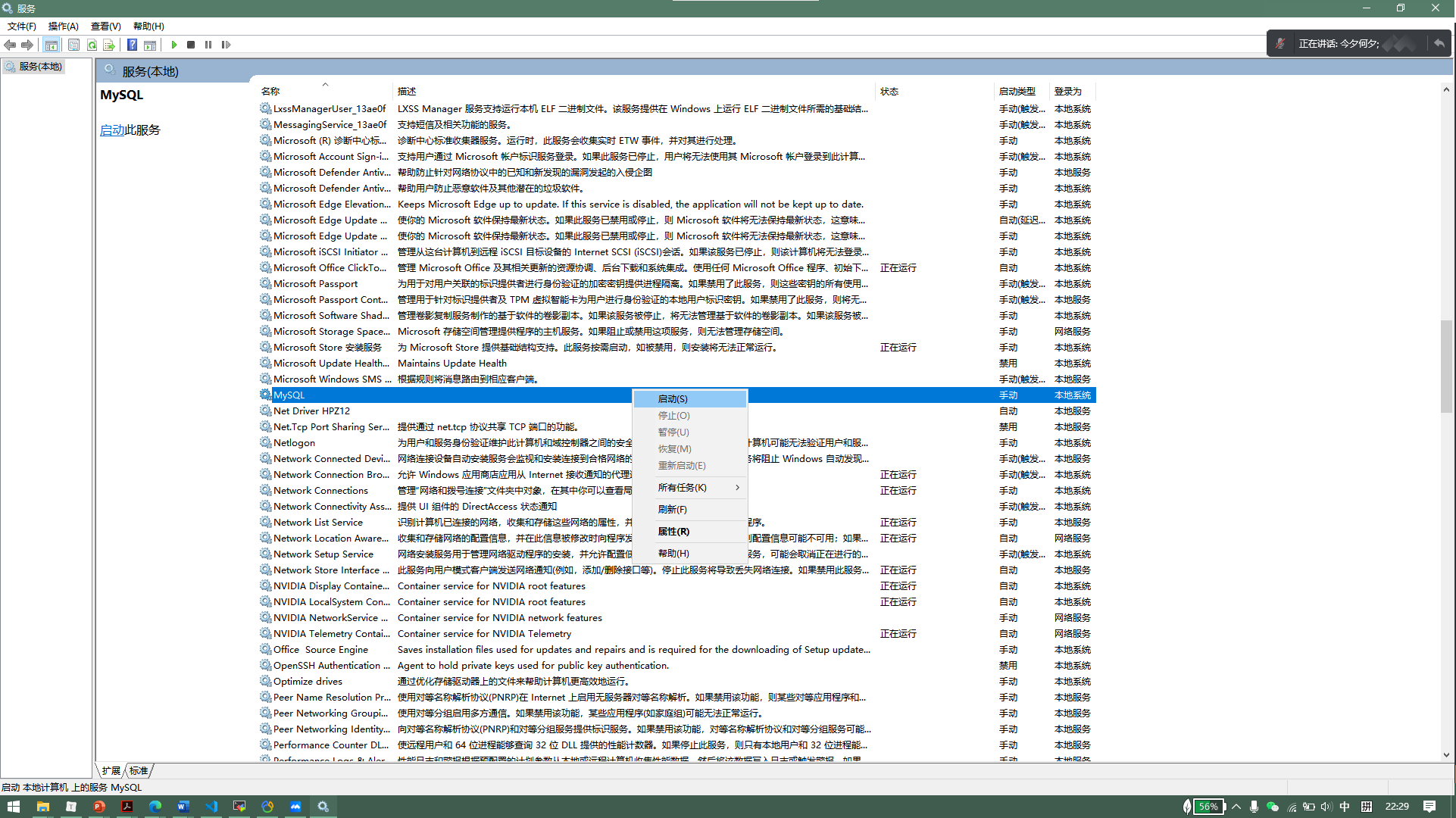1456x818 pixels.
Task: Click the 名称 column header to sort
Action: point(270,91)
